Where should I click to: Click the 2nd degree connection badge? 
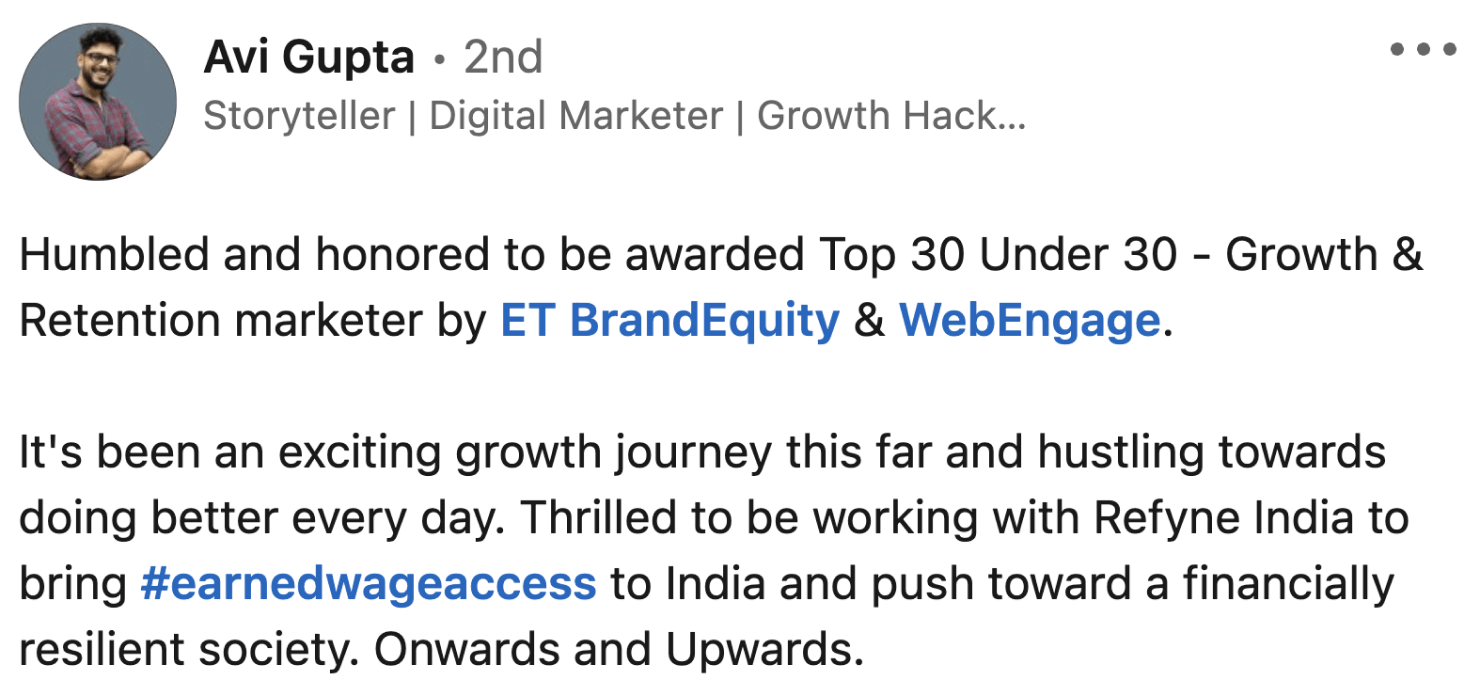coord(502,58)
